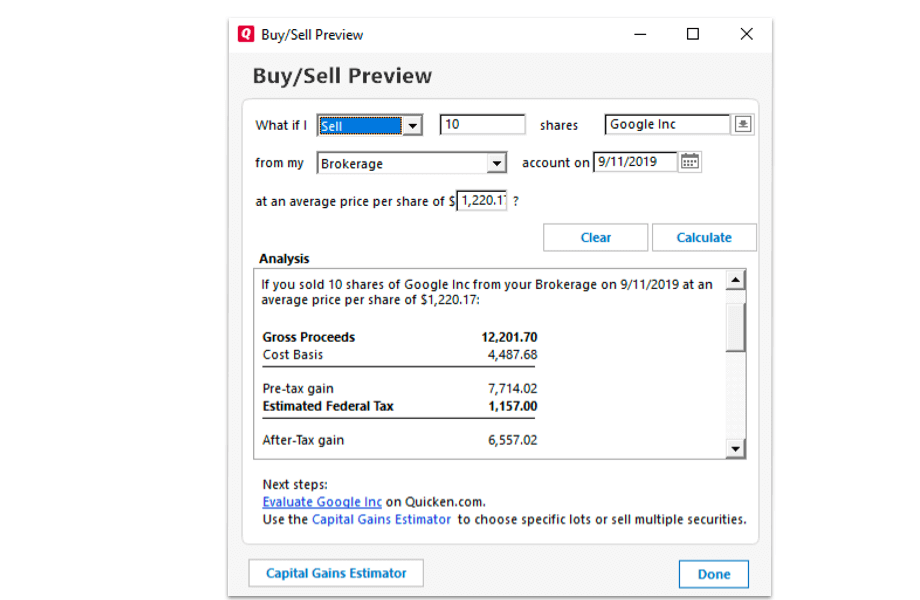
Task: Click the Analysis scroll down arrow
Action: click(x=735, y=449)
